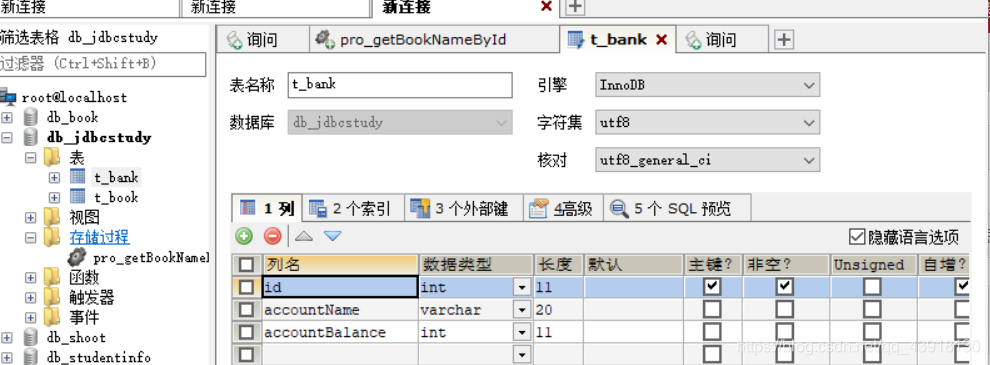Toggle Unsigned checkbox for accountBalance row
Image resolution: width=990 pixels, height=365 pixels.
point(873,332)
